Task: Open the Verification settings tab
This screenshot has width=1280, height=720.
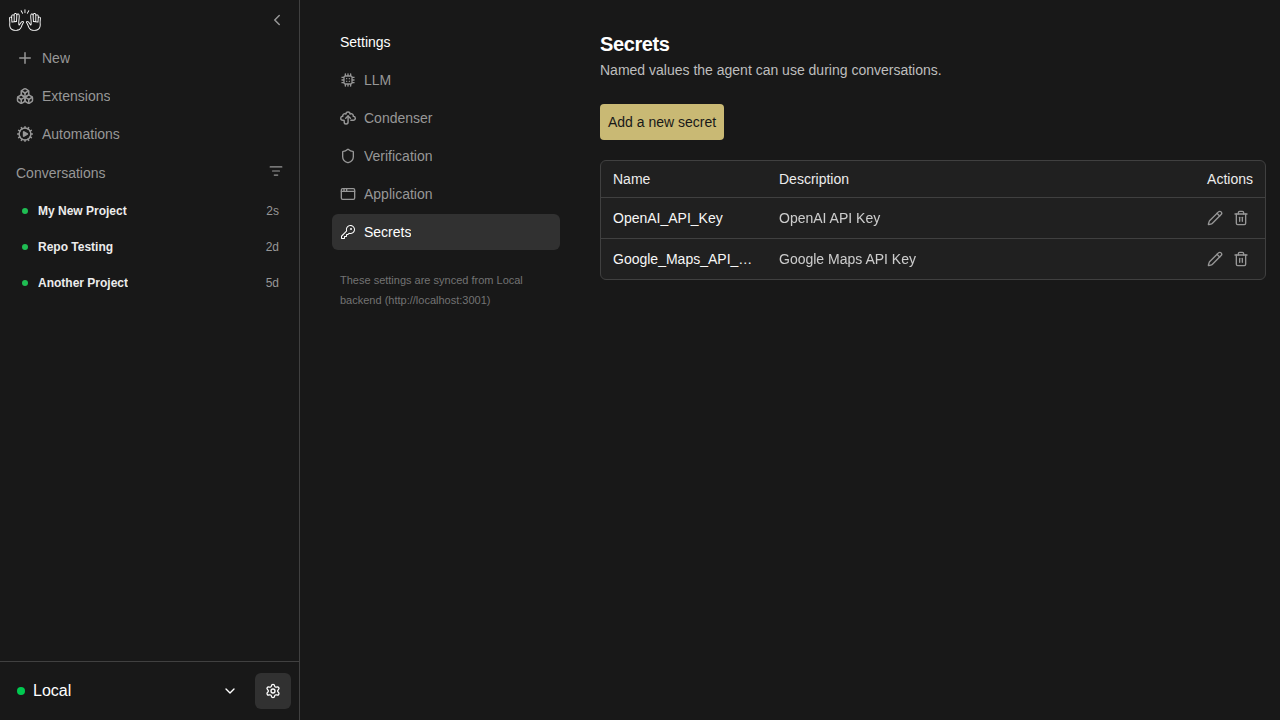Action: [x=446, y=156]
